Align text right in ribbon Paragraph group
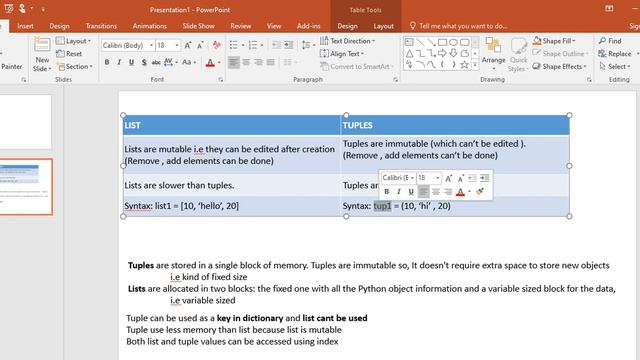This screenshot has height=360, width=640. click(x=258, y=62)
